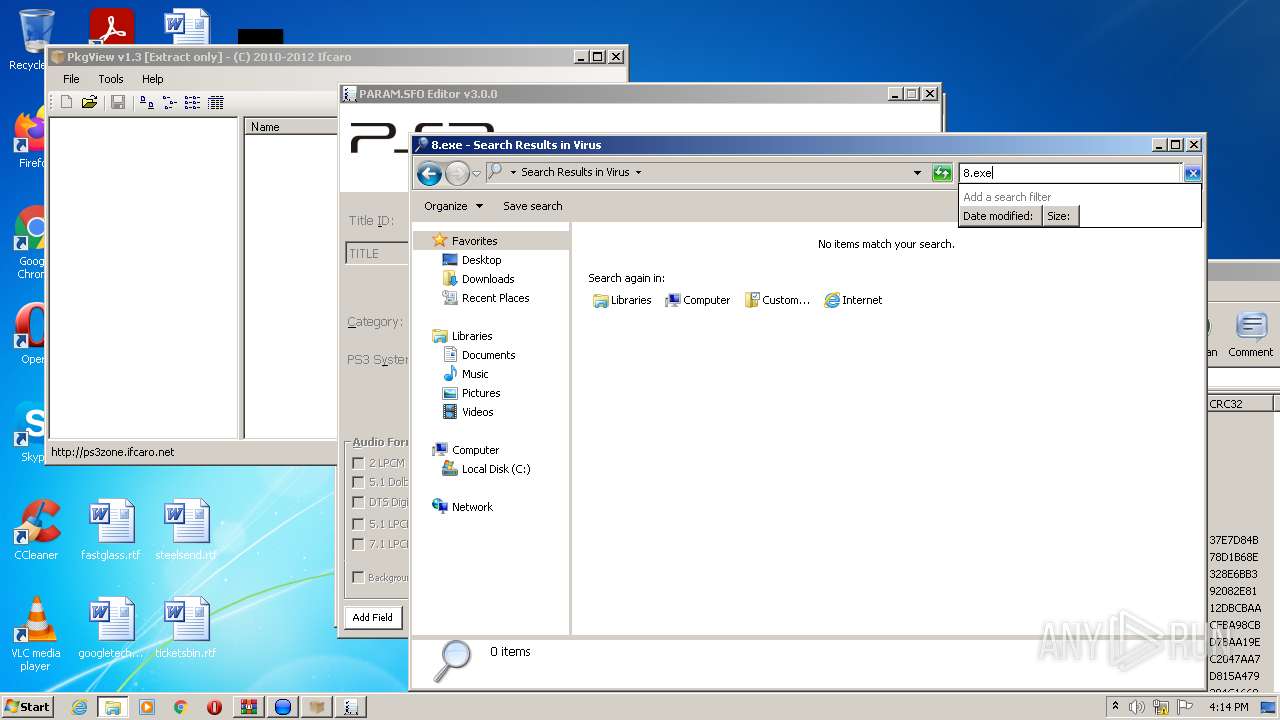The height and width of the screenshot is (720, 1280).
Task: Open Google Chrome from the taskbar
Action: (181, 707)
